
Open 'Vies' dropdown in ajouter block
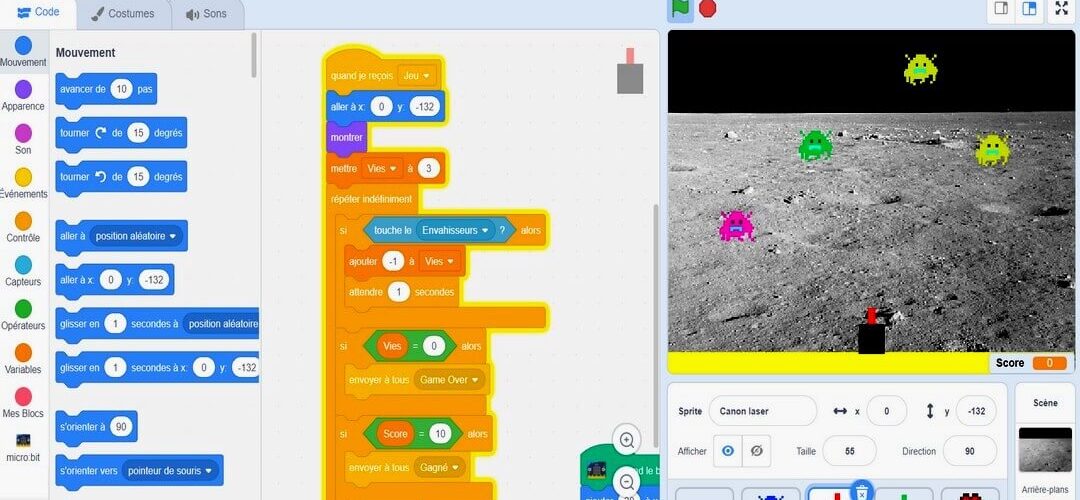(x=439, y=262)
